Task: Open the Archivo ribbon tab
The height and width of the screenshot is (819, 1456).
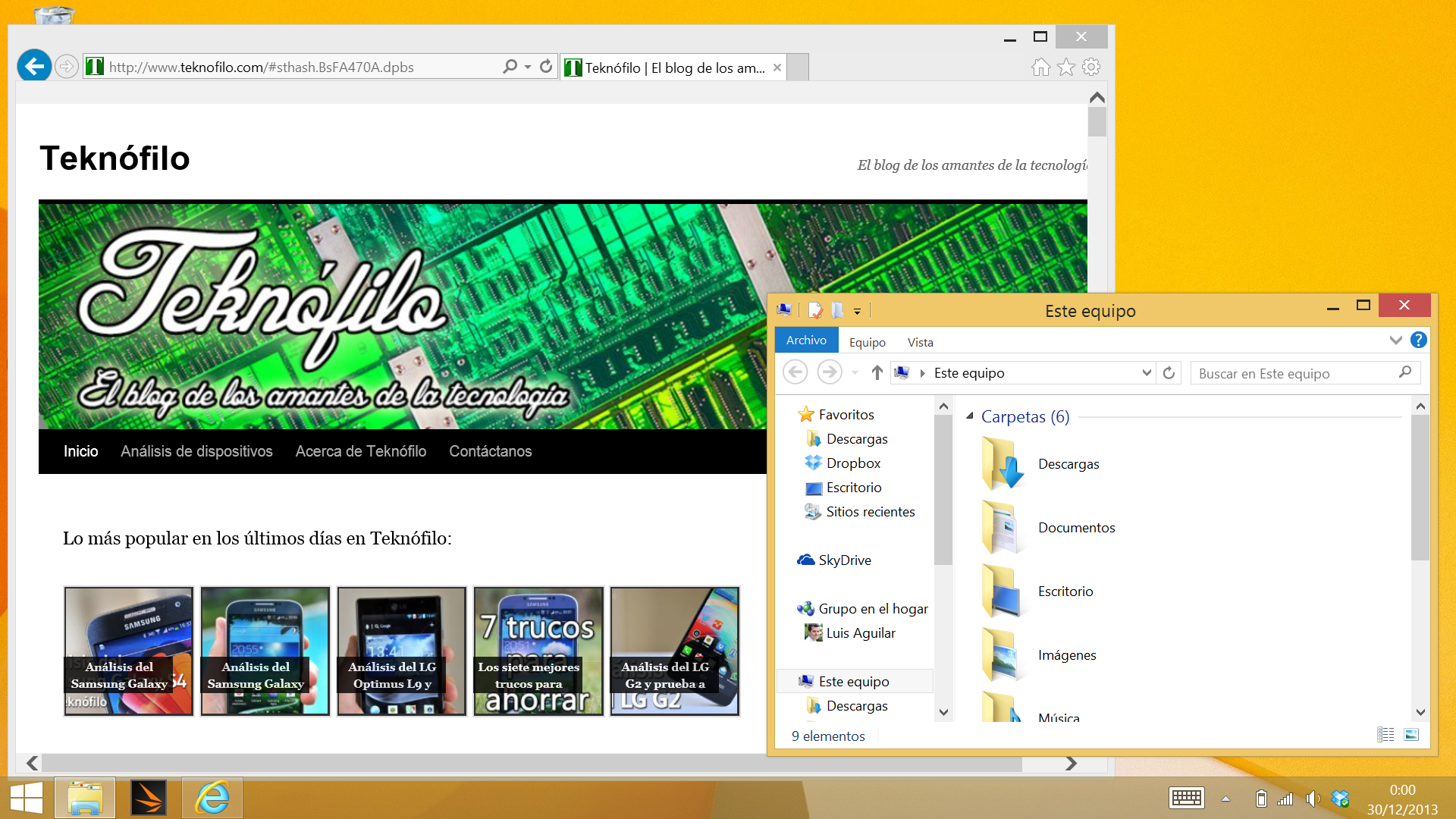Action: pos(806,340)
